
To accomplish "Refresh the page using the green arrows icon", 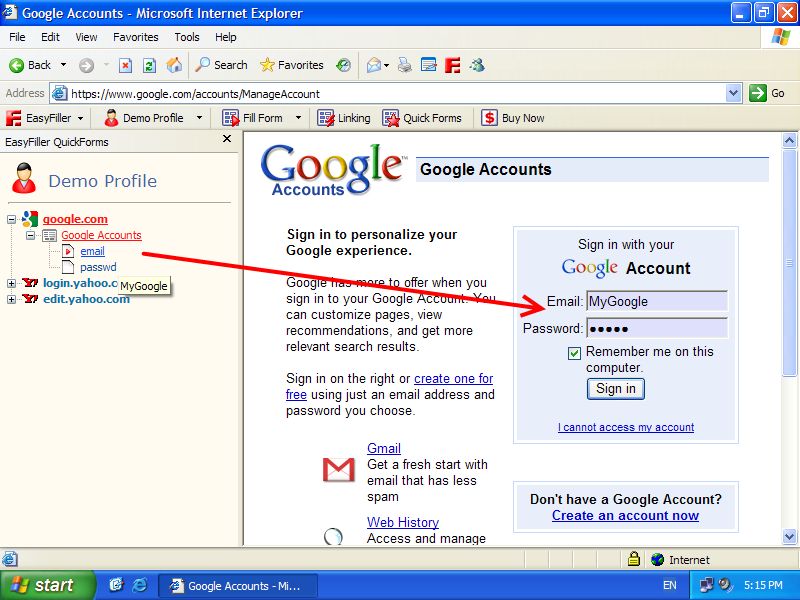I will pos(149,65).
